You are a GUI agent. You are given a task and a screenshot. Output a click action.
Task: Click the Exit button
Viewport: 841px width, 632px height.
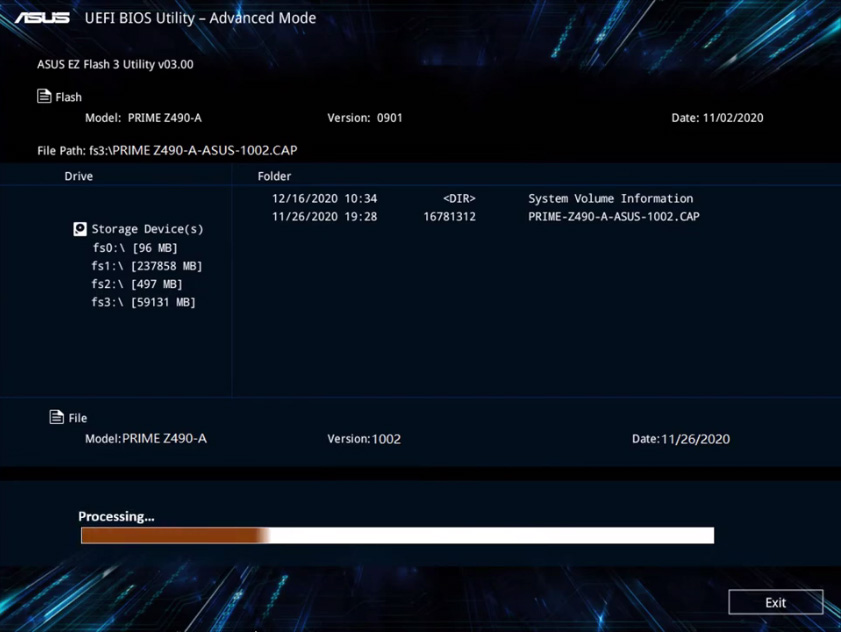(776, 602)
